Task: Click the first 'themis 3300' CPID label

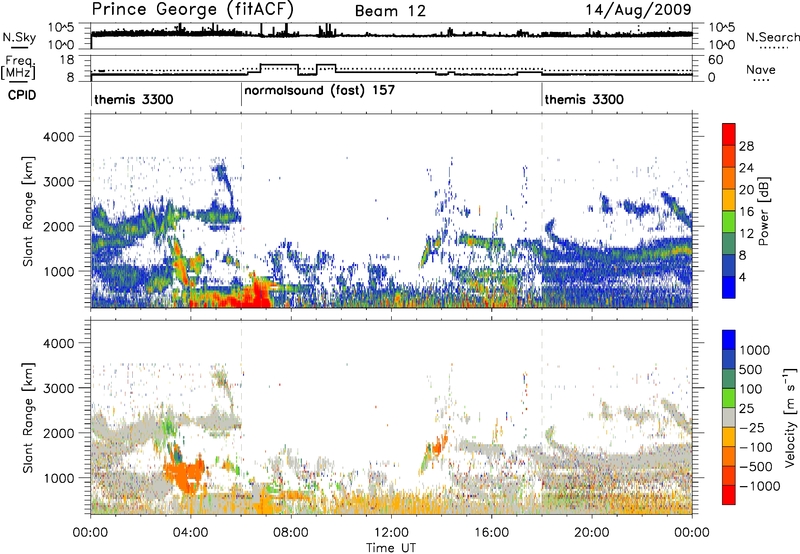Action: click(134, 99)
